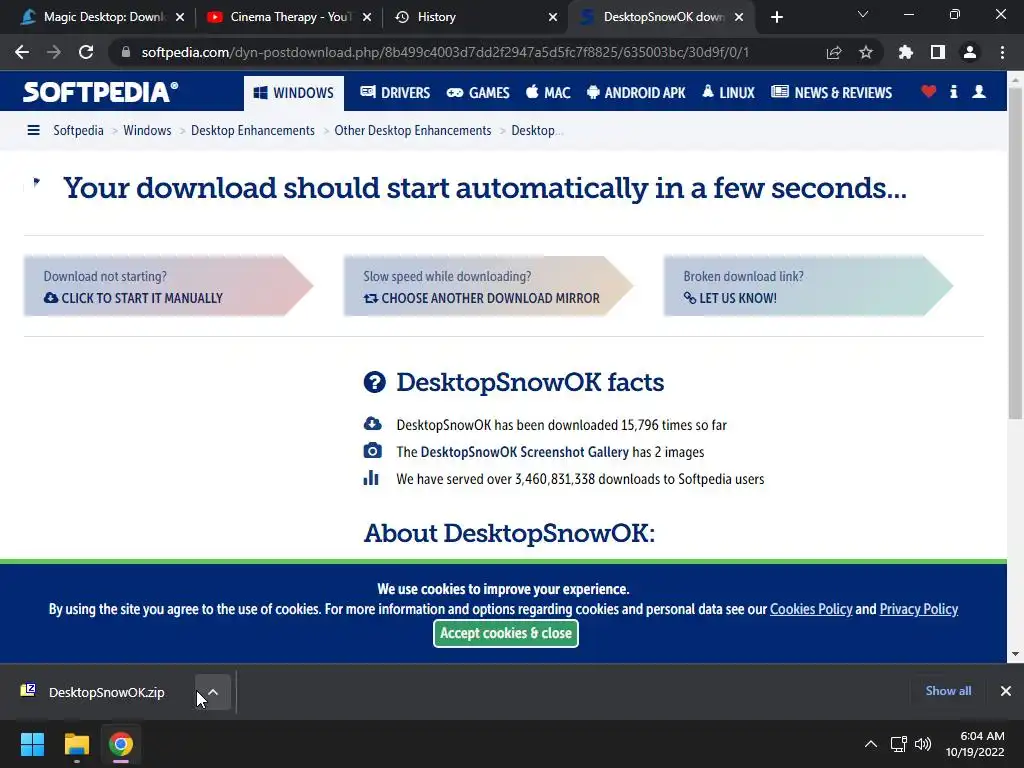Click Softpedia breadcrumb link
Viewport: 1024px width, 768px height.
click(78, 131)
